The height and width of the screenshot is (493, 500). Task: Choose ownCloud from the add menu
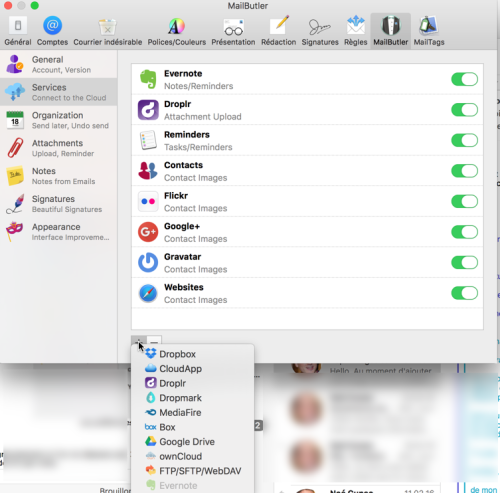click(192, 456)
